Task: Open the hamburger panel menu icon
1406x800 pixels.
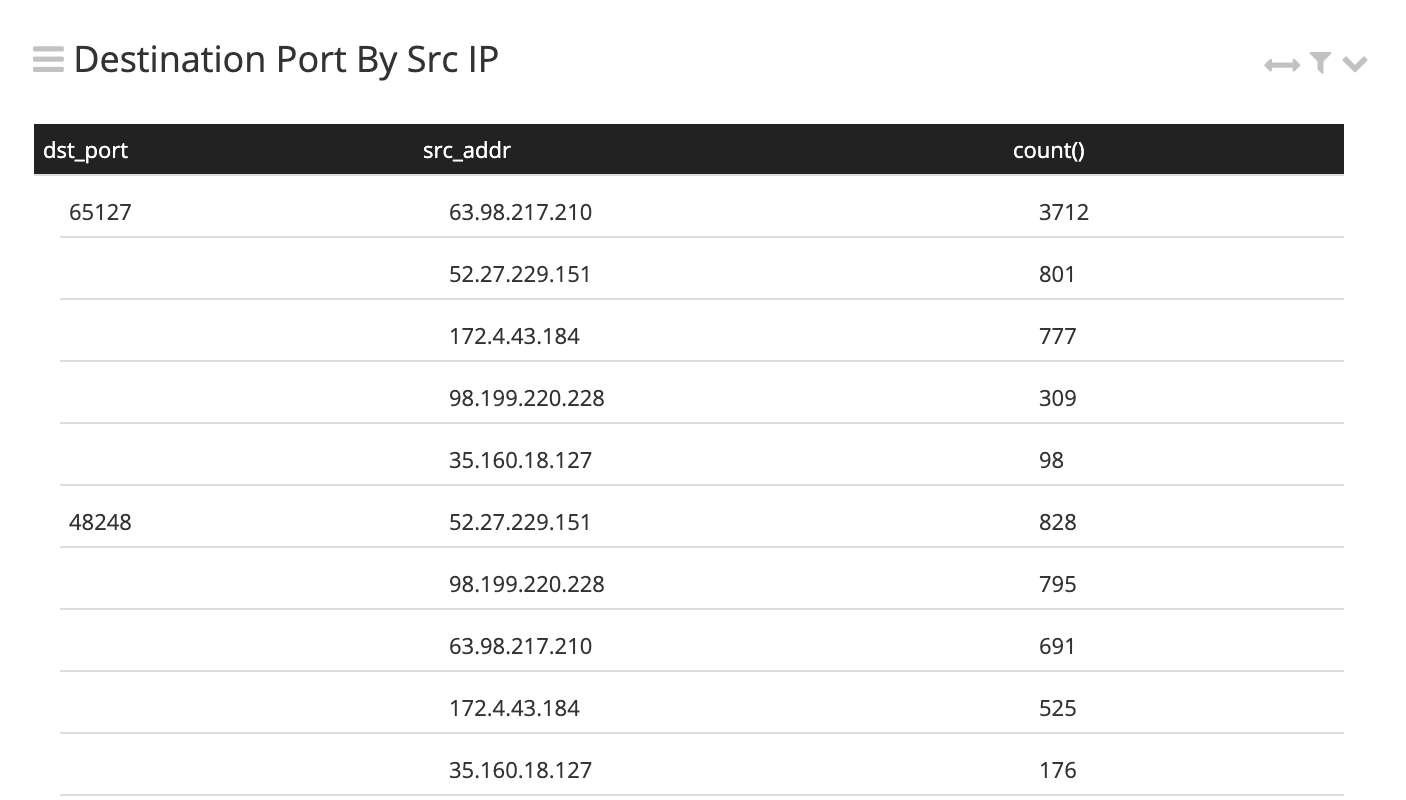Action: pos(48,60)
